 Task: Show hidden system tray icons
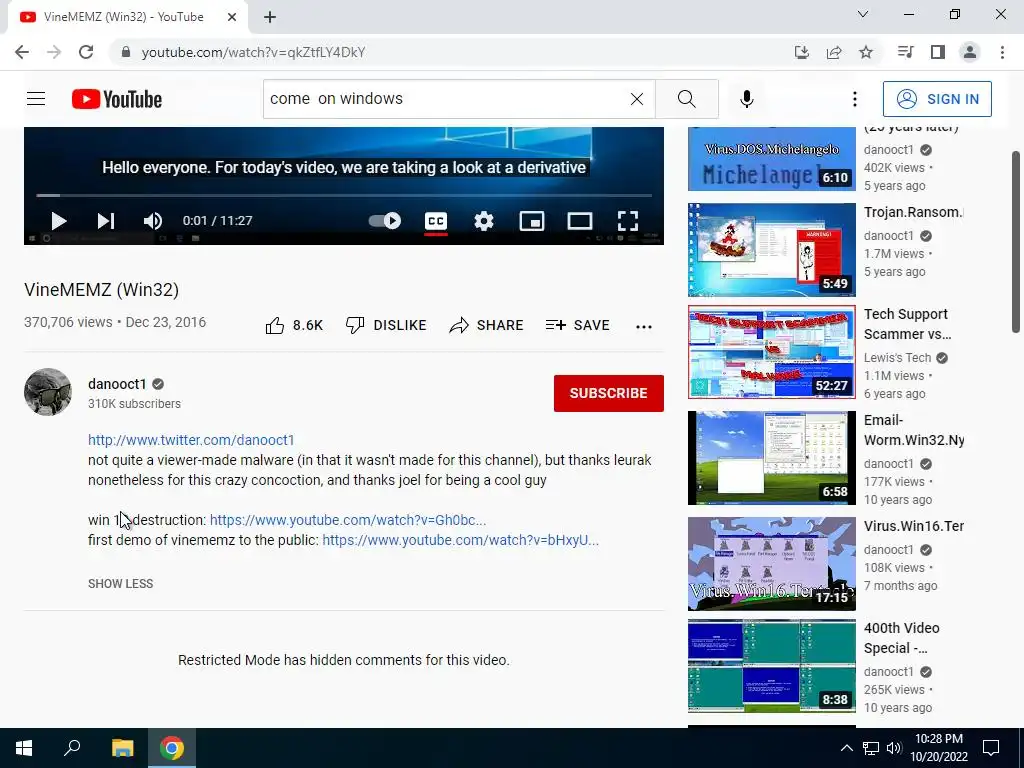846,748
